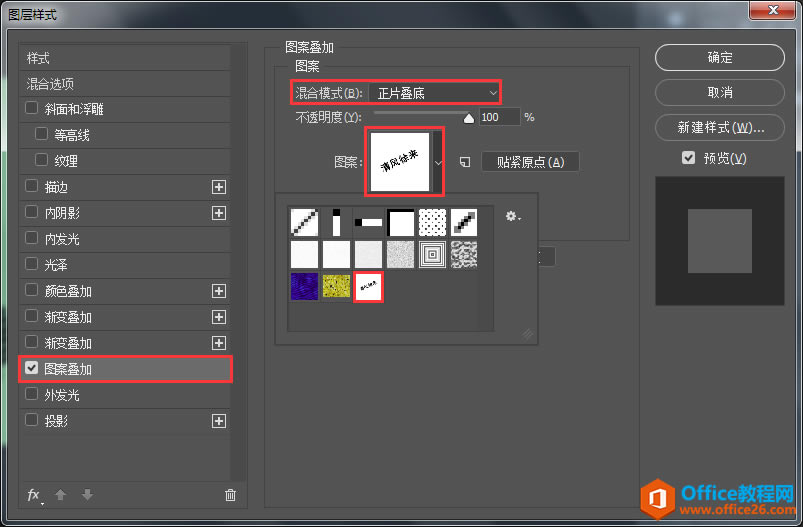Select the white text watermark pattern swatch
This screenshot has width=803, height=527.
tap(368, 286)
